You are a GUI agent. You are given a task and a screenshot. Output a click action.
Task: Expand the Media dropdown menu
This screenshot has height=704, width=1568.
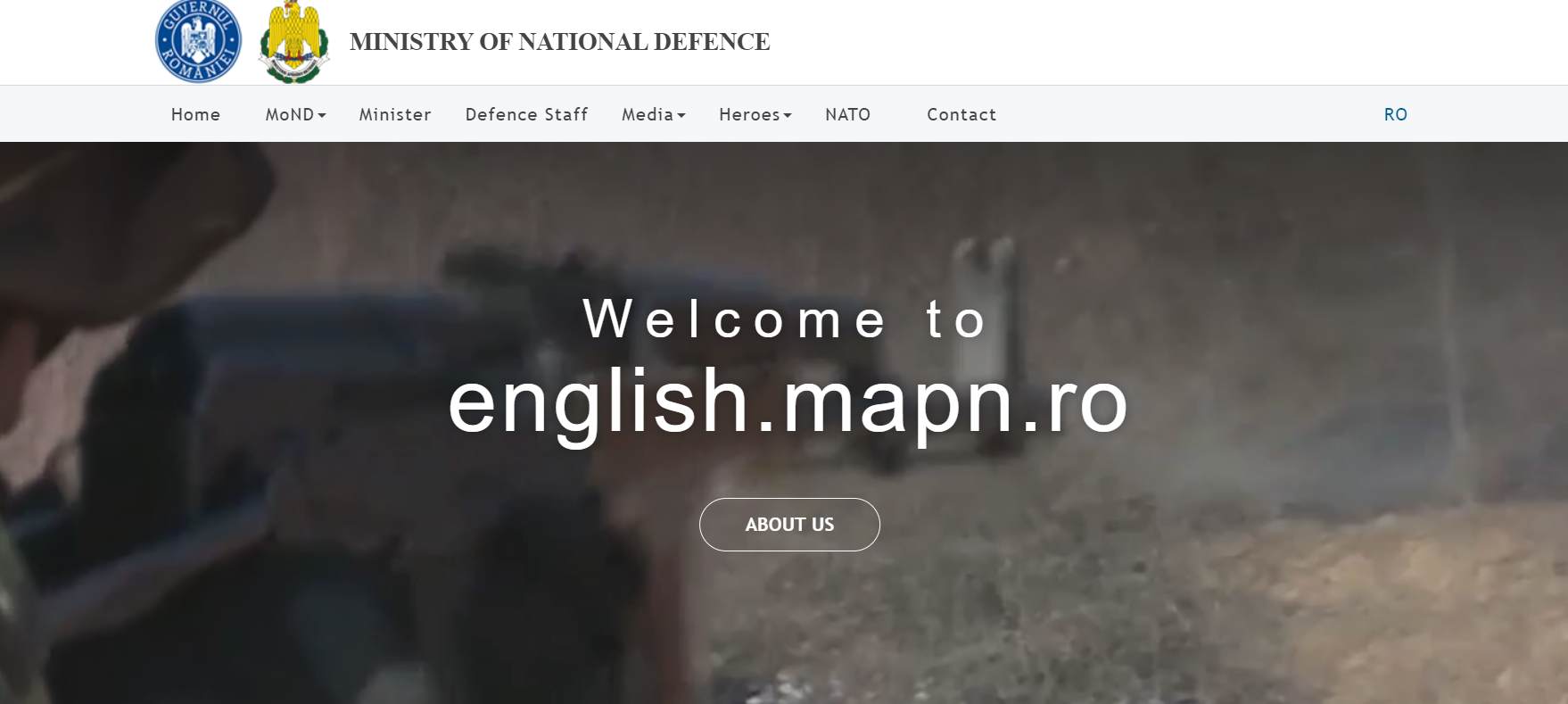coord(654,114)
